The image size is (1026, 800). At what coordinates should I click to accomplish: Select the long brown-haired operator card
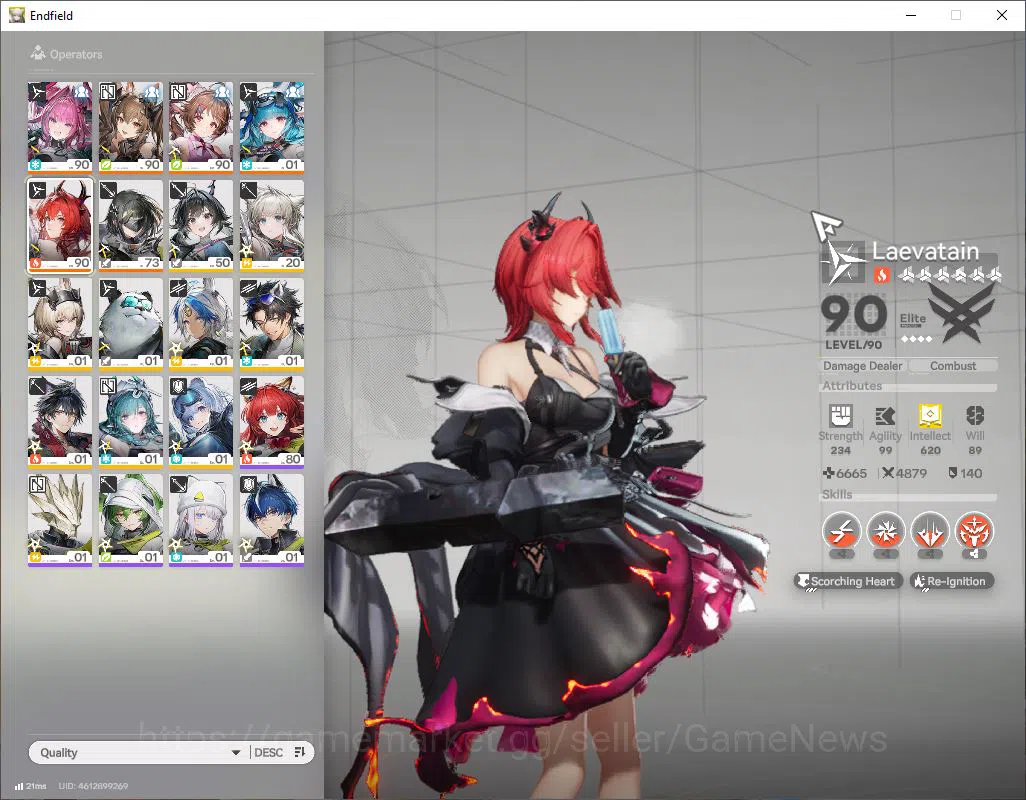coord(131,127)
